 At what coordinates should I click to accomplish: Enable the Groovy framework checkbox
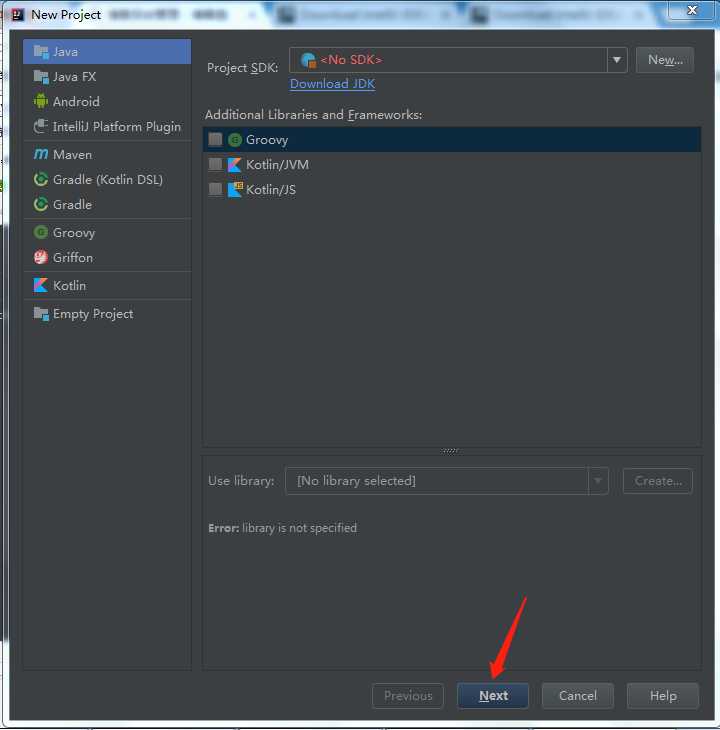point(215,139)
